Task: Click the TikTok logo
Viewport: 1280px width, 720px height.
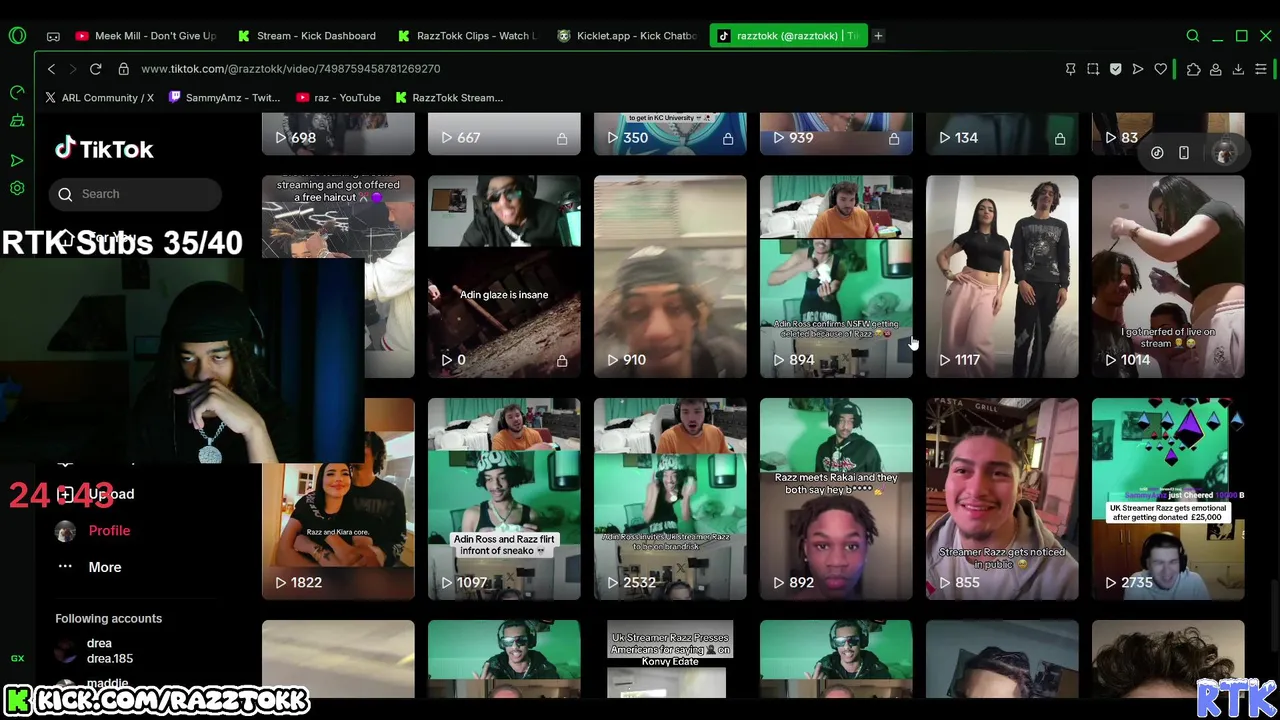Action: [x=104, y=149]
